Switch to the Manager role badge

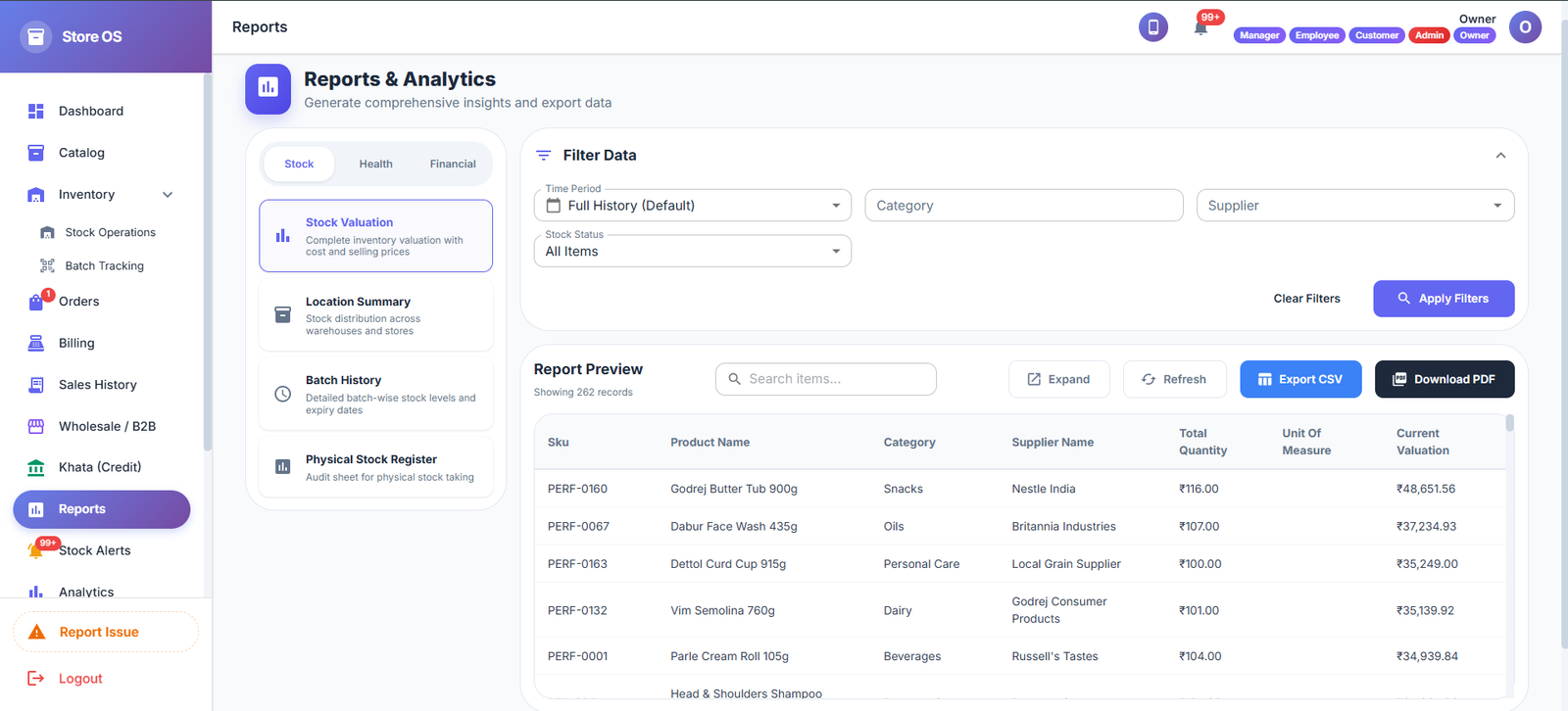coord(1259,35)
